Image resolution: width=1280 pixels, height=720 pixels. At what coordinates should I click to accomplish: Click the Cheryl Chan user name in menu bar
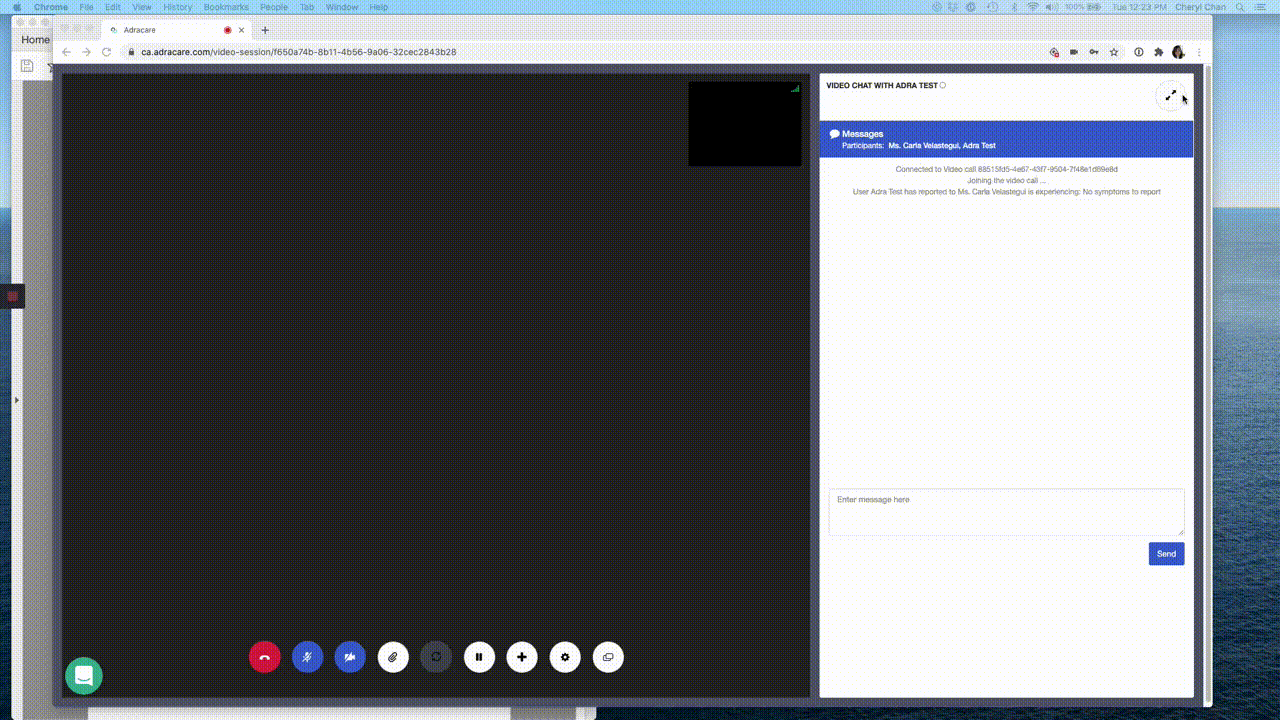coord(1199,6)
